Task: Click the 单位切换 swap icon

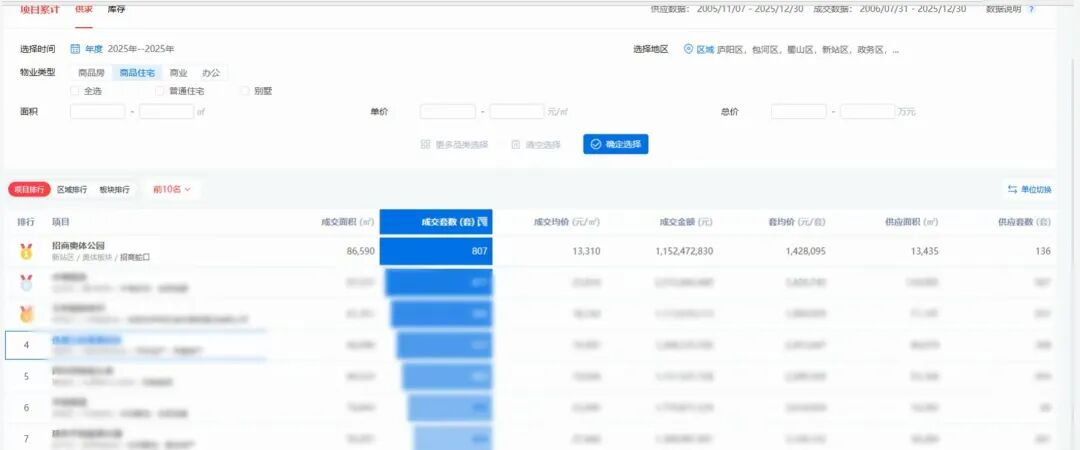Action: [1012, 190]
